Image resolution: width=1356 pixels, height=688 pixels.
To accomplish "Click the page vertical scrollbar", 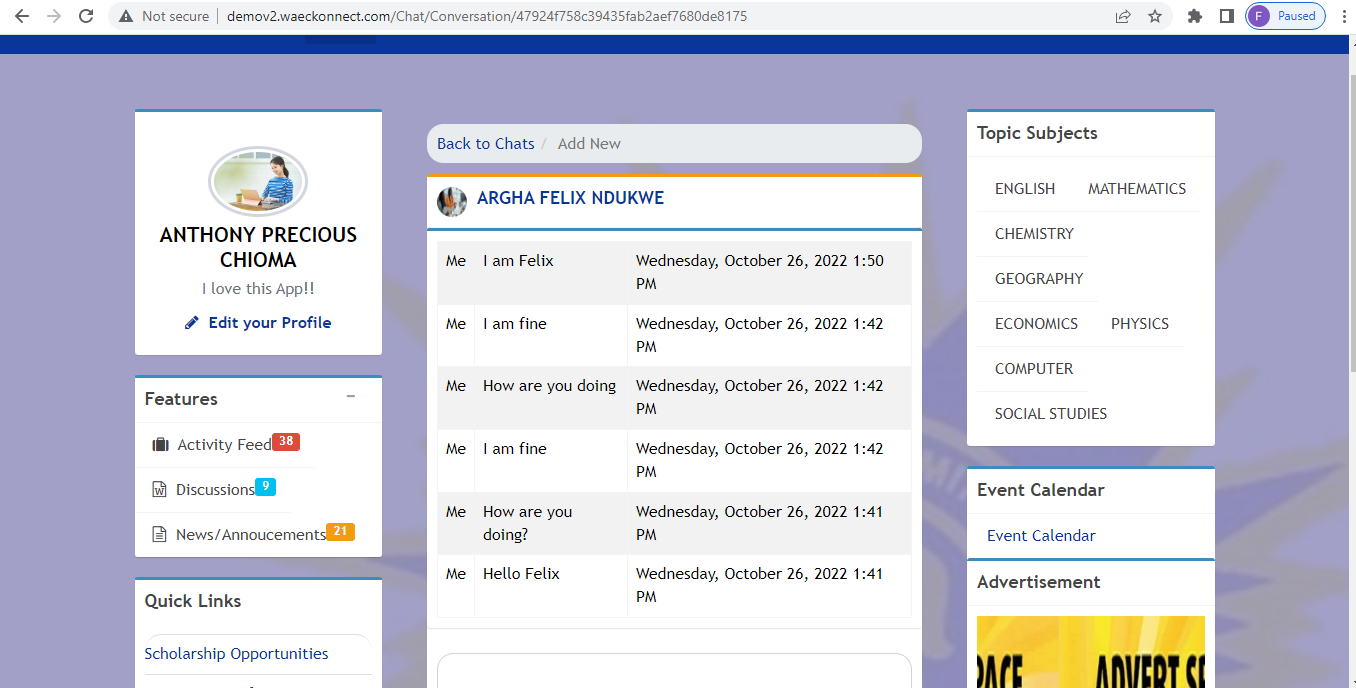I will (x=1350, y=300).
